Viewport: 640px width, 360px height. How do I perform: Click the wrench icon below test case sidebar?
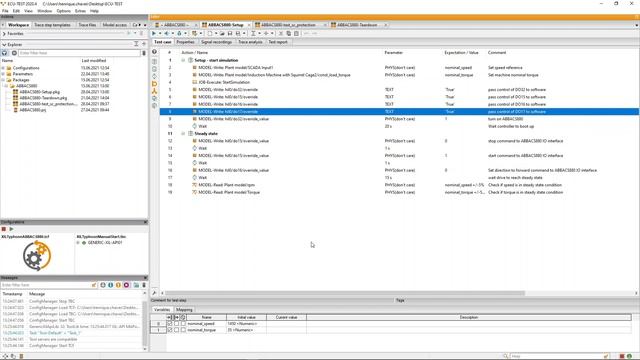tap(154, 293)
